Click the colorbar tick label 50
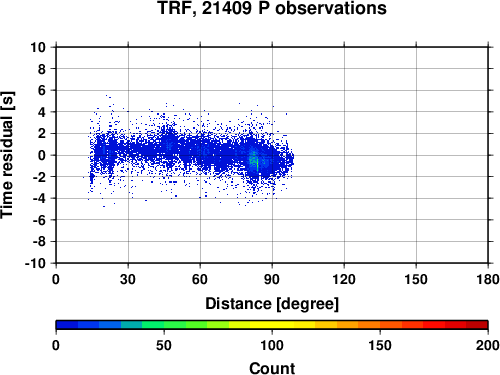Image resolution: width=500 pixels, height=375 pixels. (164, 345)
